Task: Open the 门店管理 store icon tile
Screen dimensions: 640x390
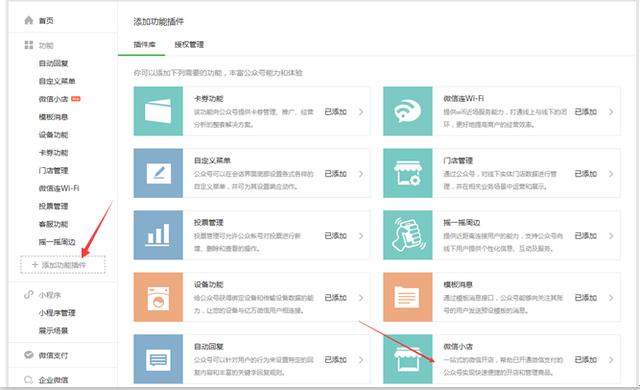Action: coord(408,173)
